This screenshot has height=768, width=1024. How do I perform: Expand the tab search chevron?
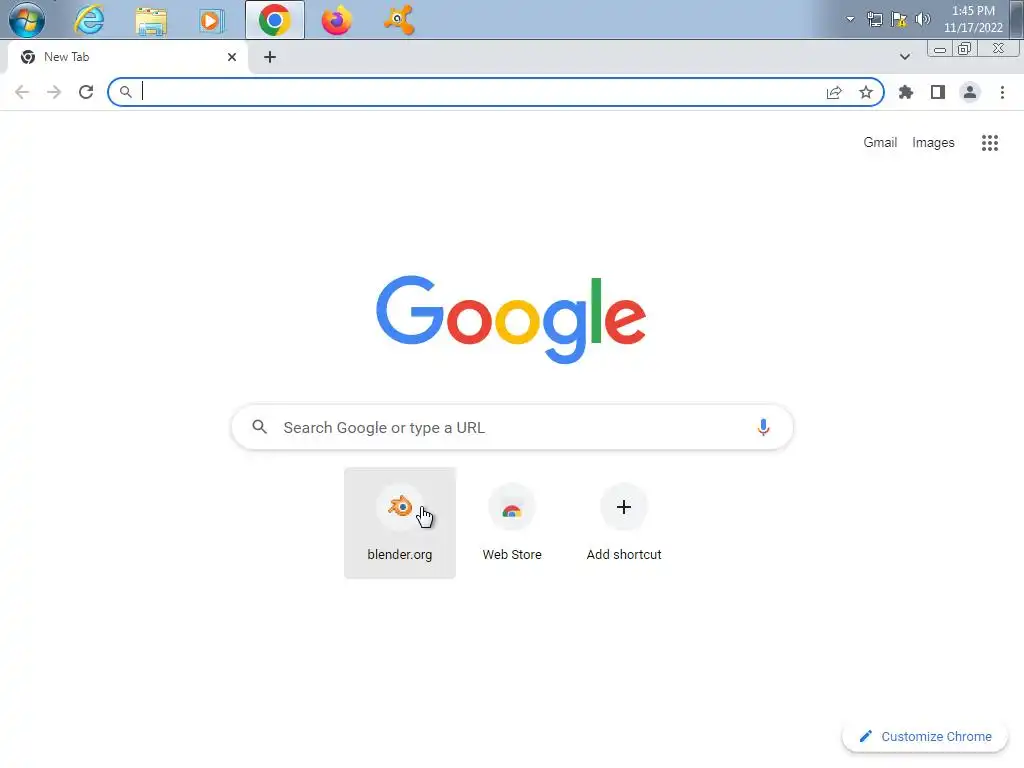[904, 57]
